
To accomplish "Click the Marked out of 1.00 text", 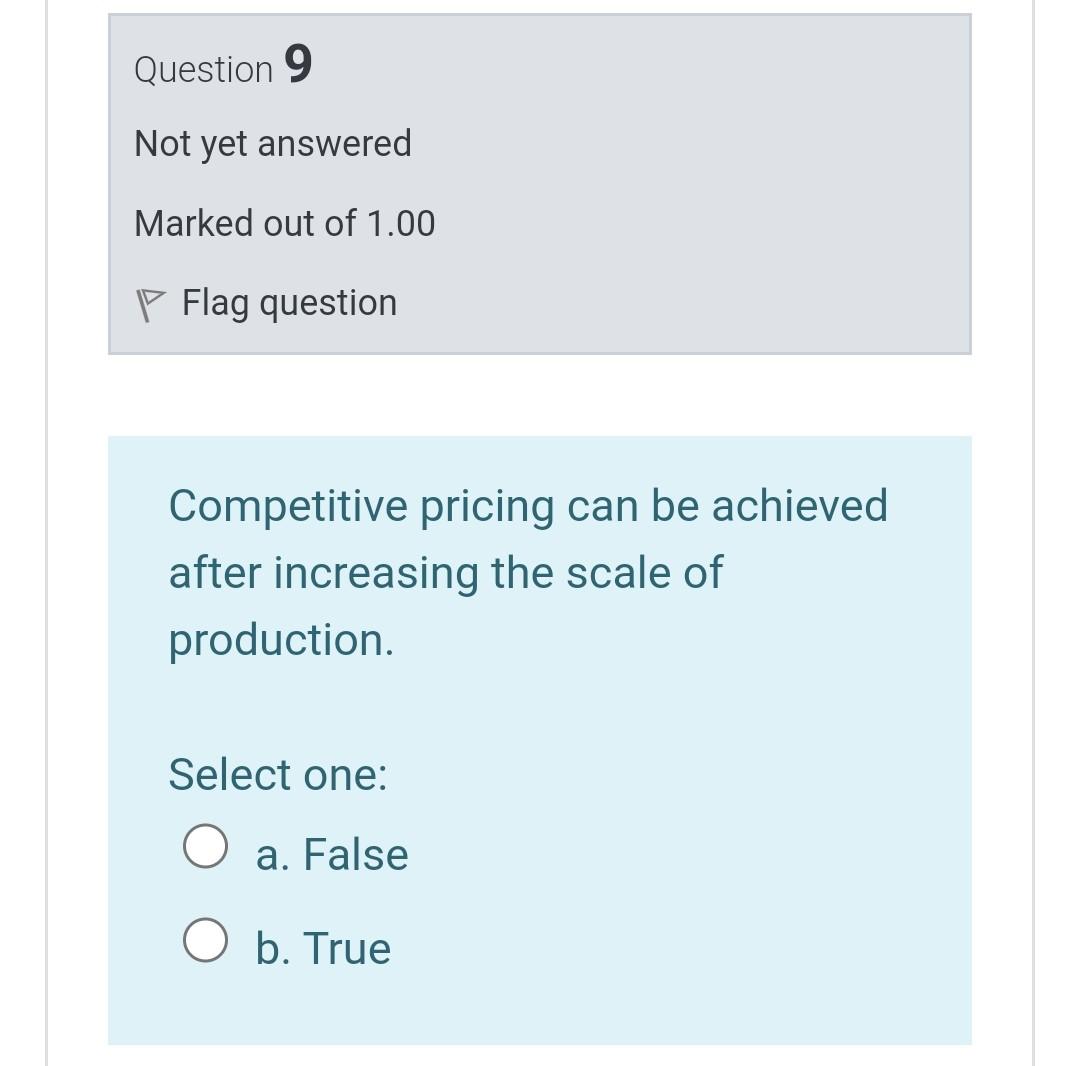I will 284,223.
